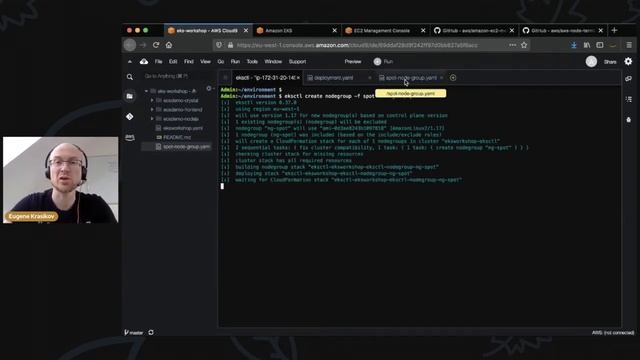Viewport: 640px width, 360px height.
Task: Reload the browser page
Action: tap(156, 45)
